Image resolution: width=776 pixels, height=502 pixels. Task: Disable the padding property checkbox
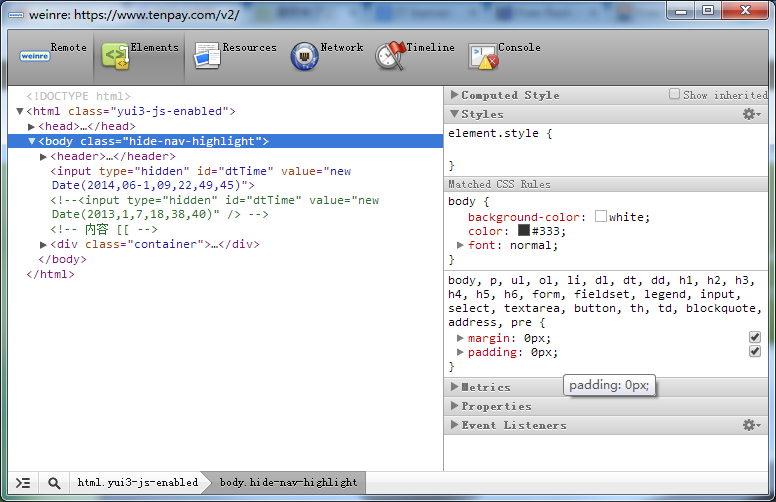(755, 352)
